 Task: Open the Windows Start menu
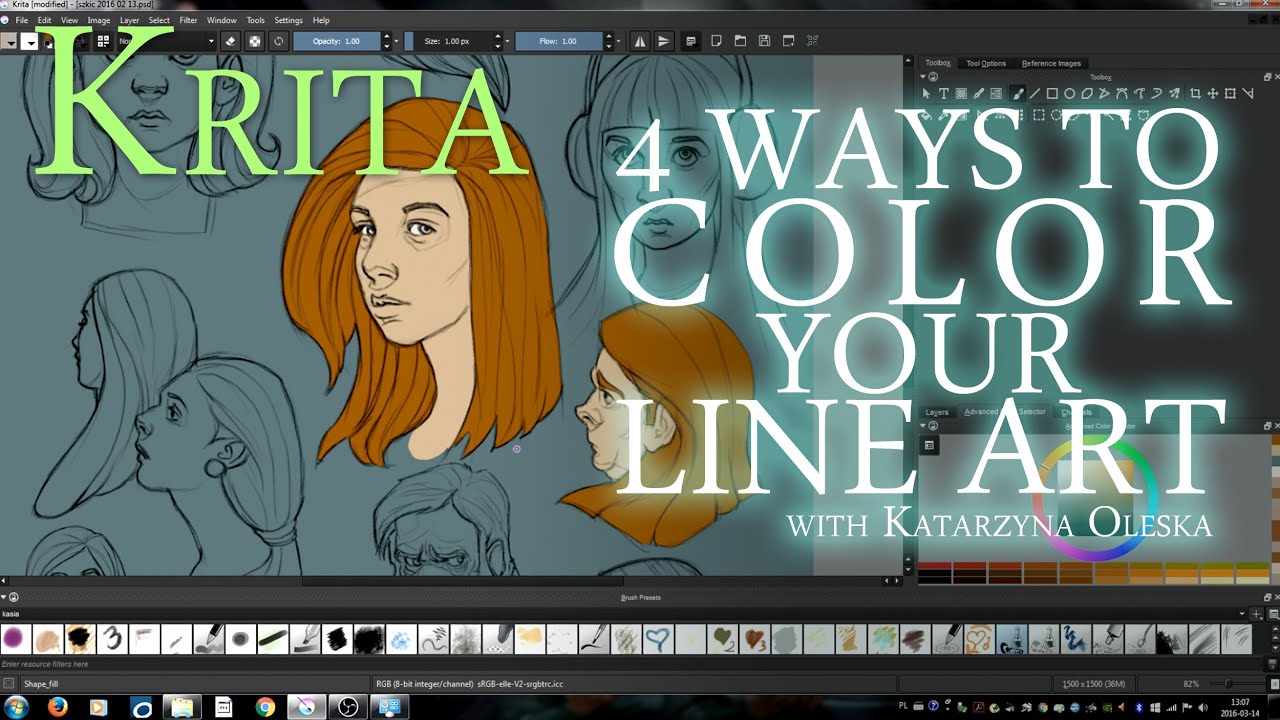click(x=17, y=707)
